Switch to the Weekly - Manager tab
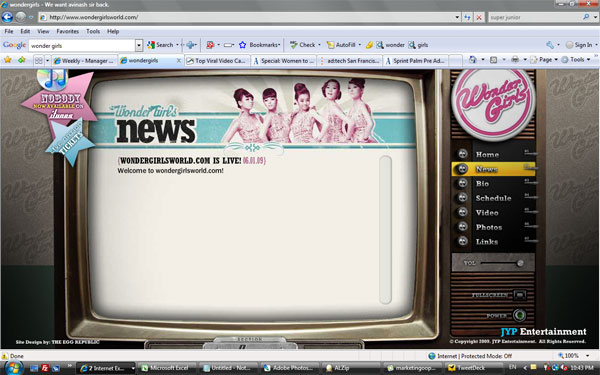Image resolution: width=600 pixels, height=375 pixels. pyautogui.click(x=84, y=61)
